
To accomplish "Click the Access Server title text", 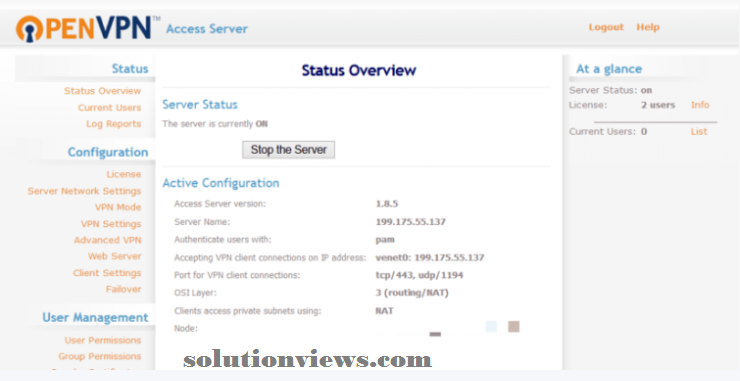I will (x=207, y=29).
